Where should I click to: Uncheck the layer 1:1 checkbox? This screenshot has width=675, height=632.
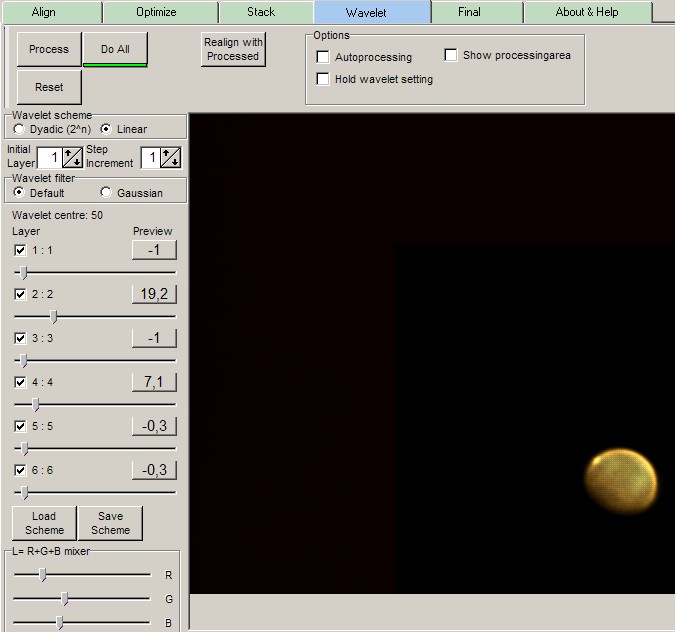pyautogui.click(x=21, y=250)
